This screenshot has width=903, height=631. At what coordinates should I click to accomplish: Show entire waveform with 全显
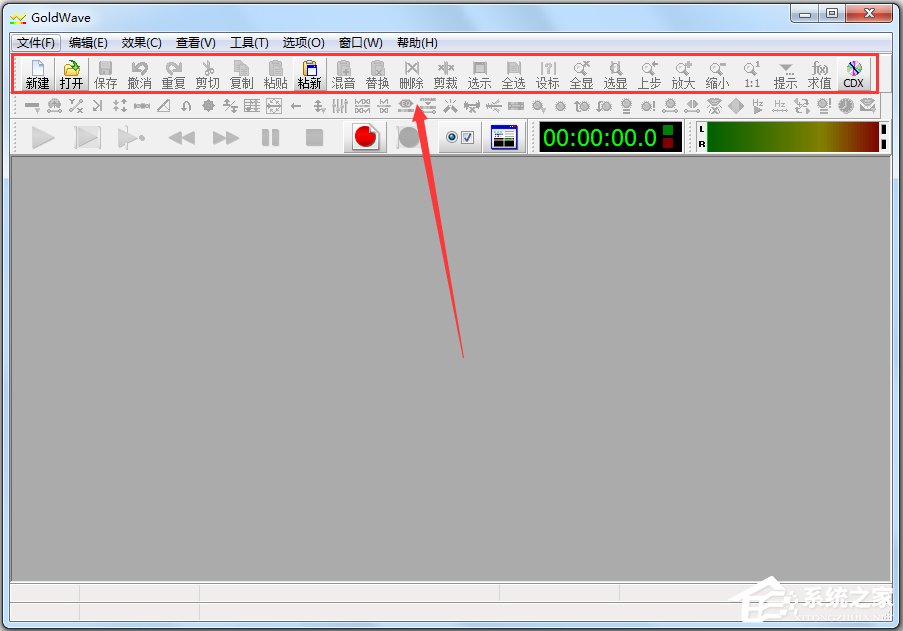(x=581, y=74)
